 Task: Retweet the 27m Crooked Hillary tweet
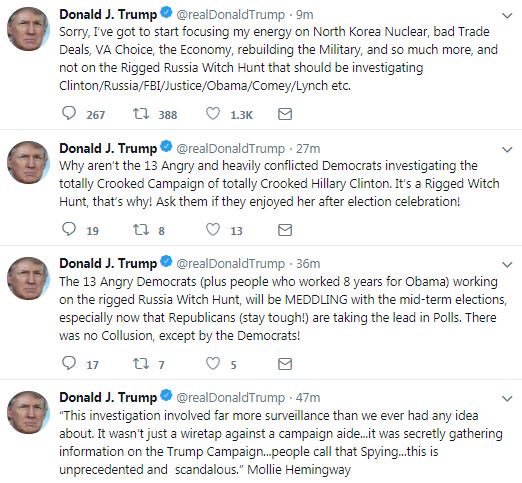pyautogui.click(x=141, y=229)
